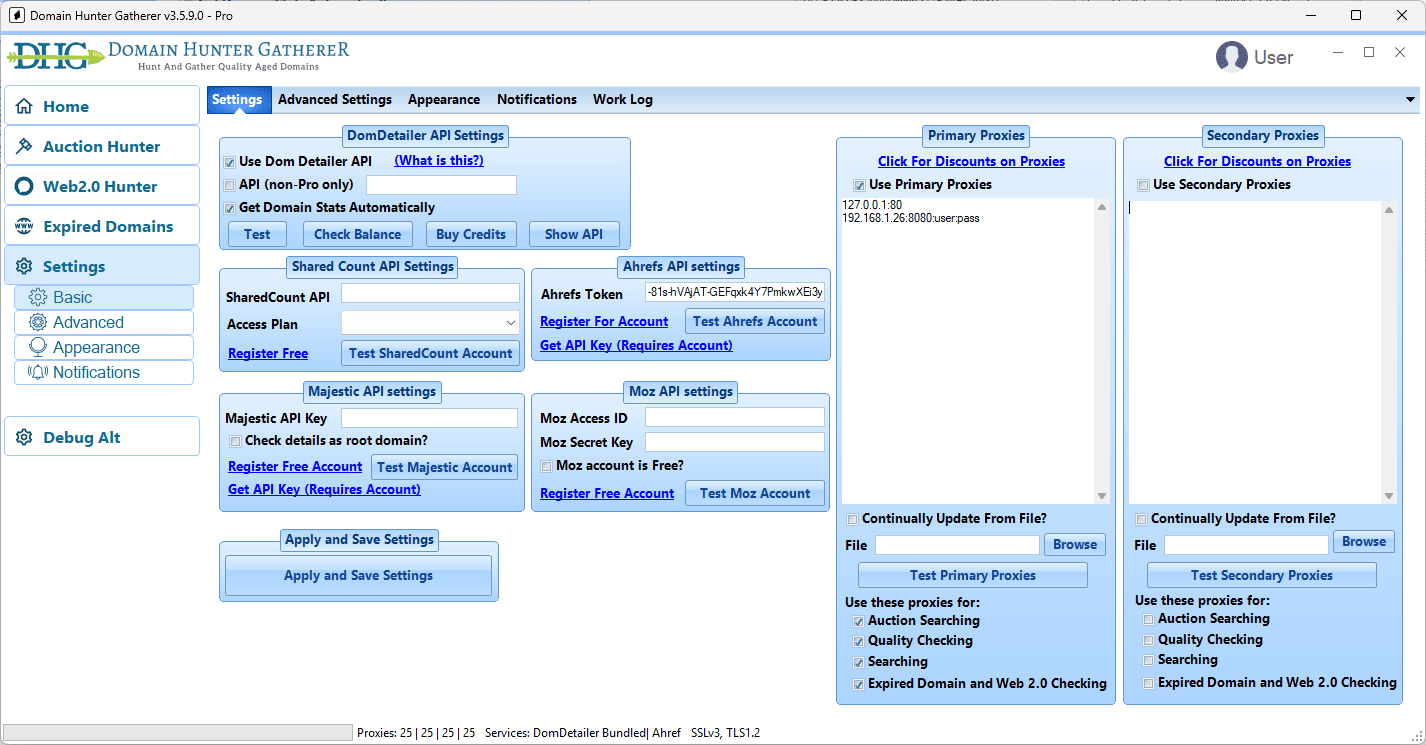Click Register For Account under Ahrefs settings

(x=604, y=321)
